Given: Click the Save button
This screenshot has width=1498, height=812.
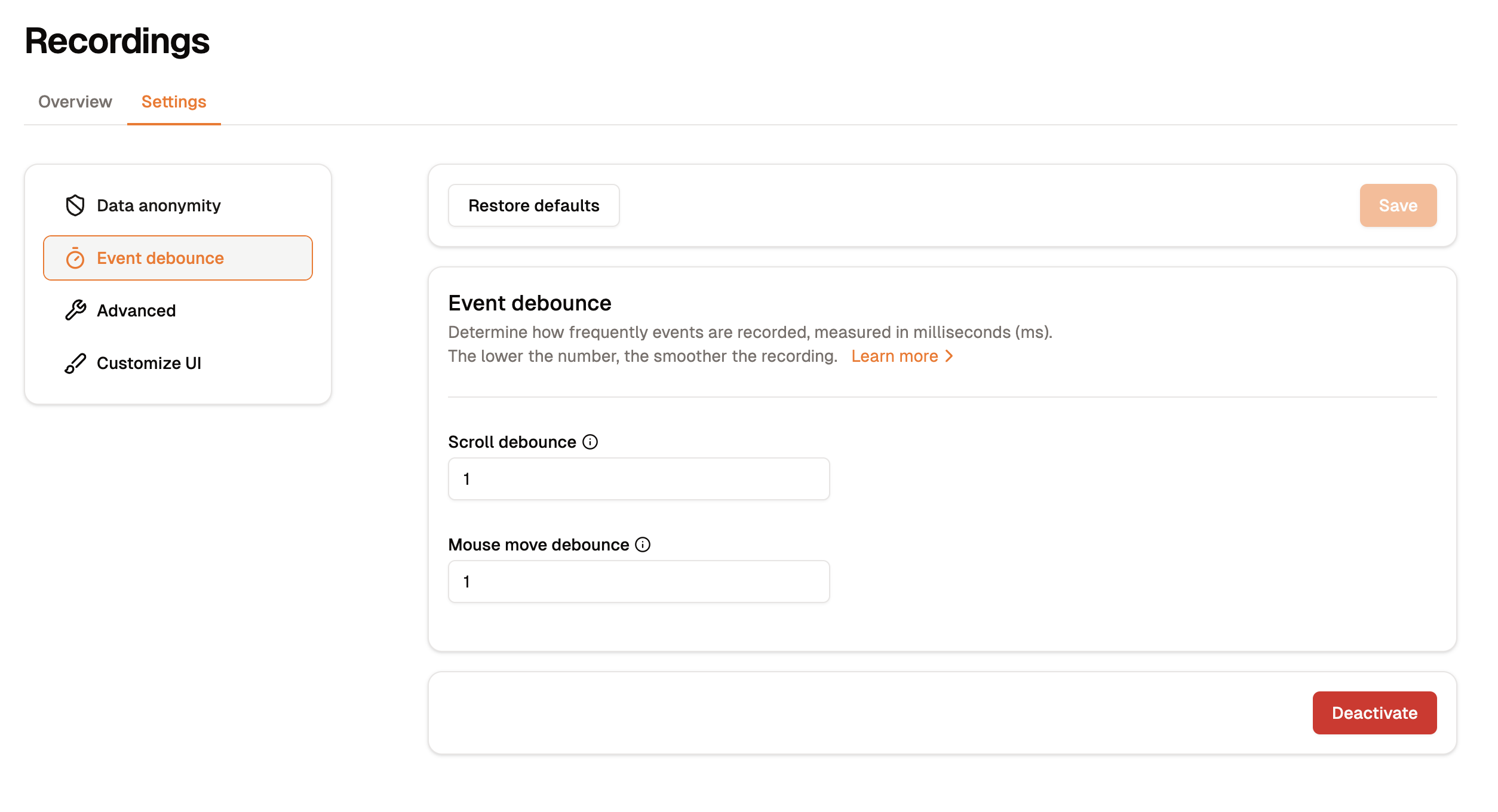Looking at the screenshot, I should point(1398,205).
